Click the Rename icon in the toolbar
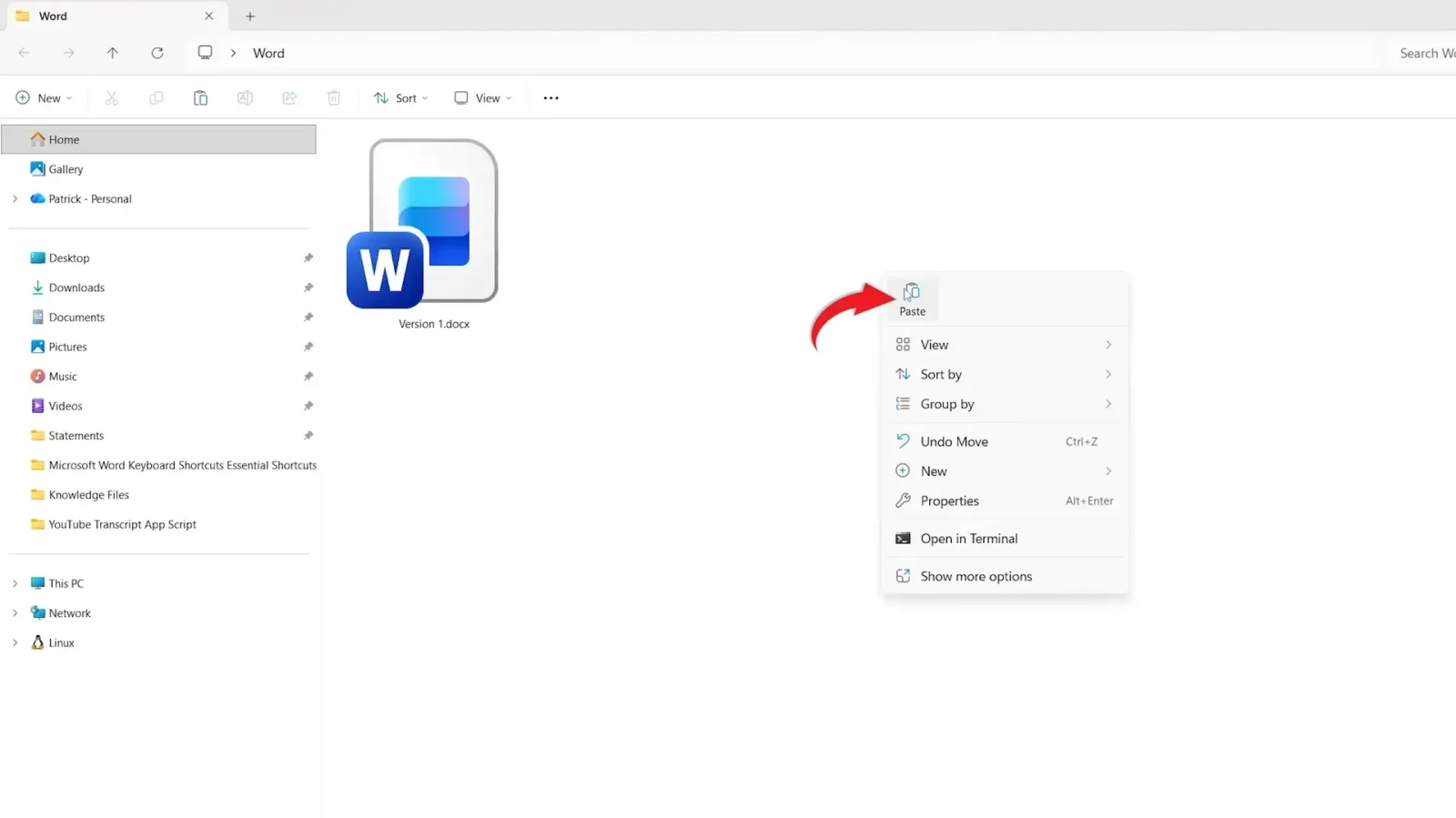The height and width of the screenshot is (818, 1456). tap(245, 98)
